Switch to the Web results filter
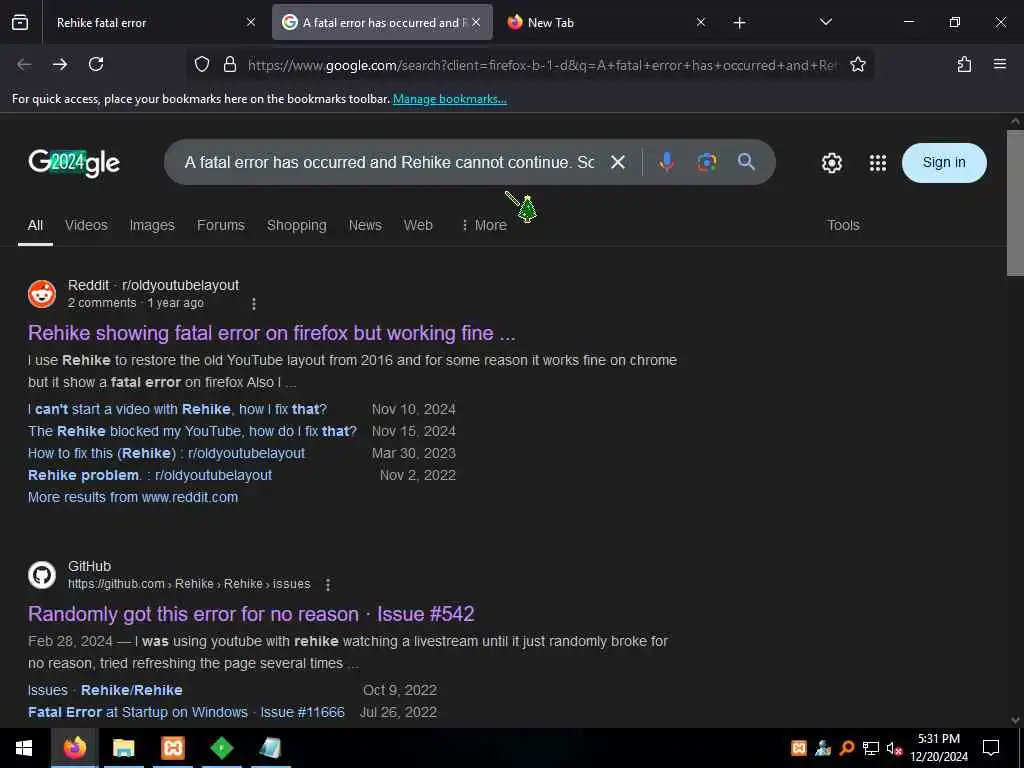 418,225
